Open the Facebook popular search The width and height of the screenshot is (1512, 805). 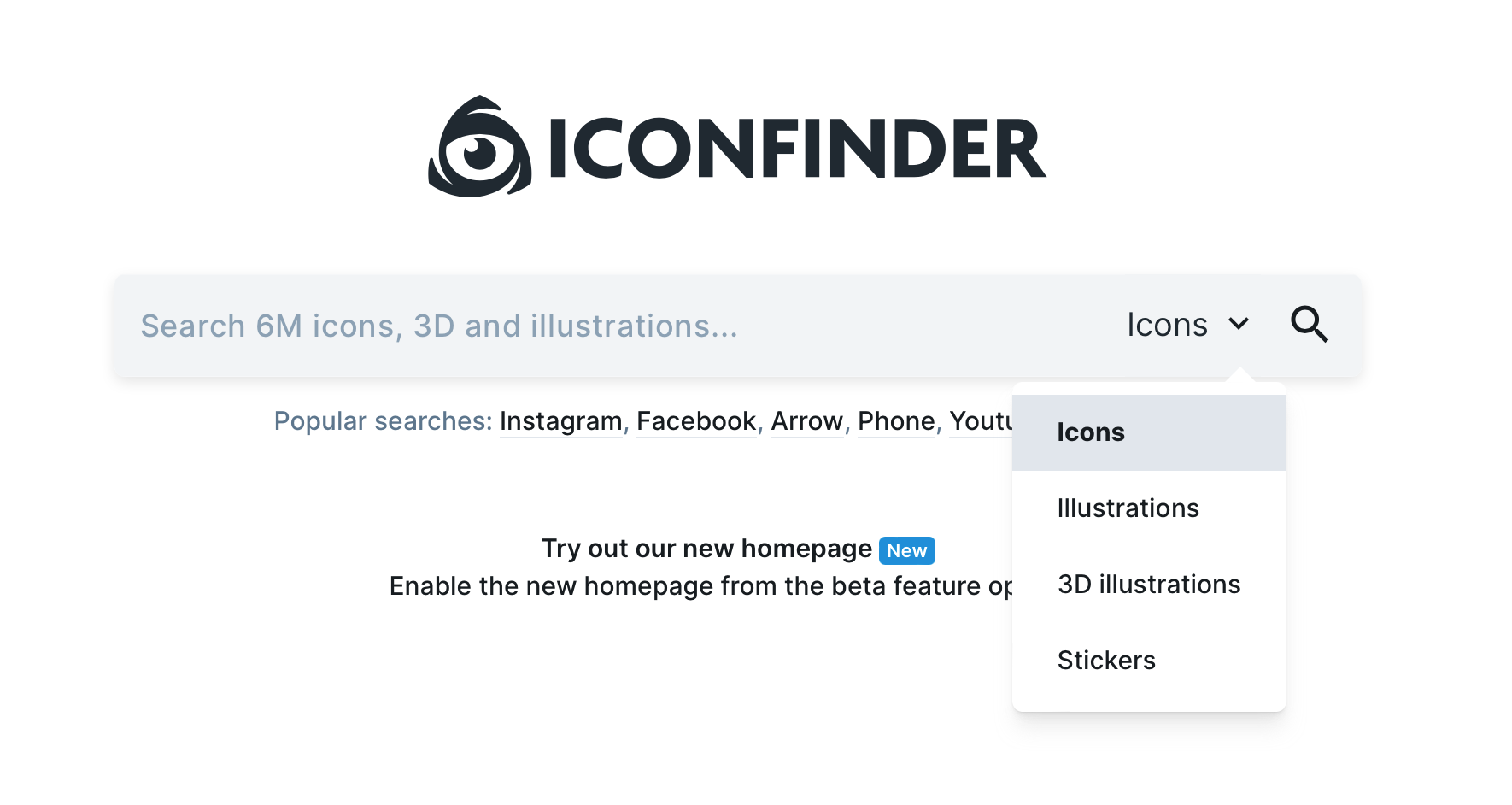[696, 421]
